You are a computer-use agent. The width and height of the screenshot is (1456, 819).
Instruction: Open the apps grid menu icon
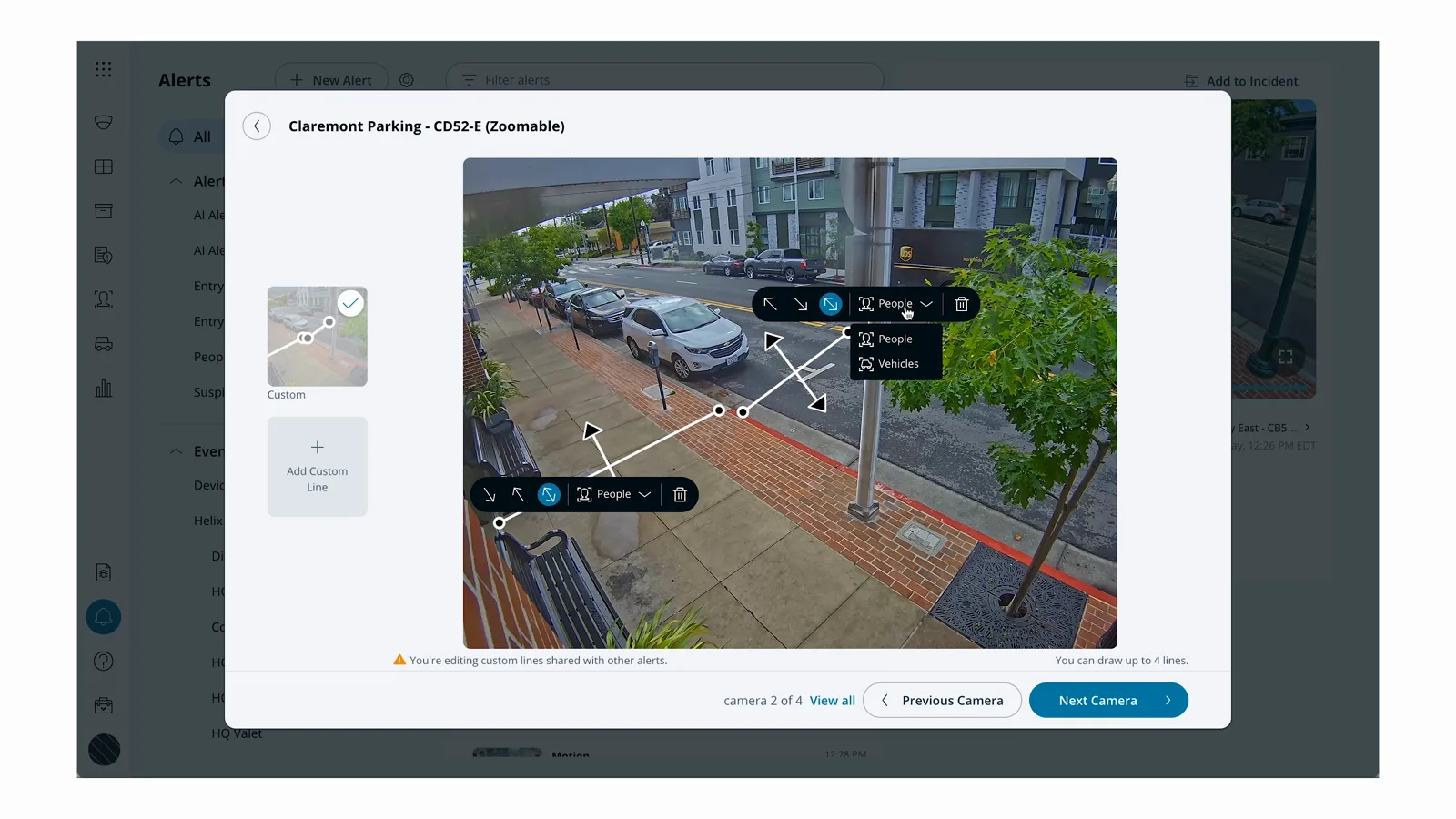coord(104,69)
